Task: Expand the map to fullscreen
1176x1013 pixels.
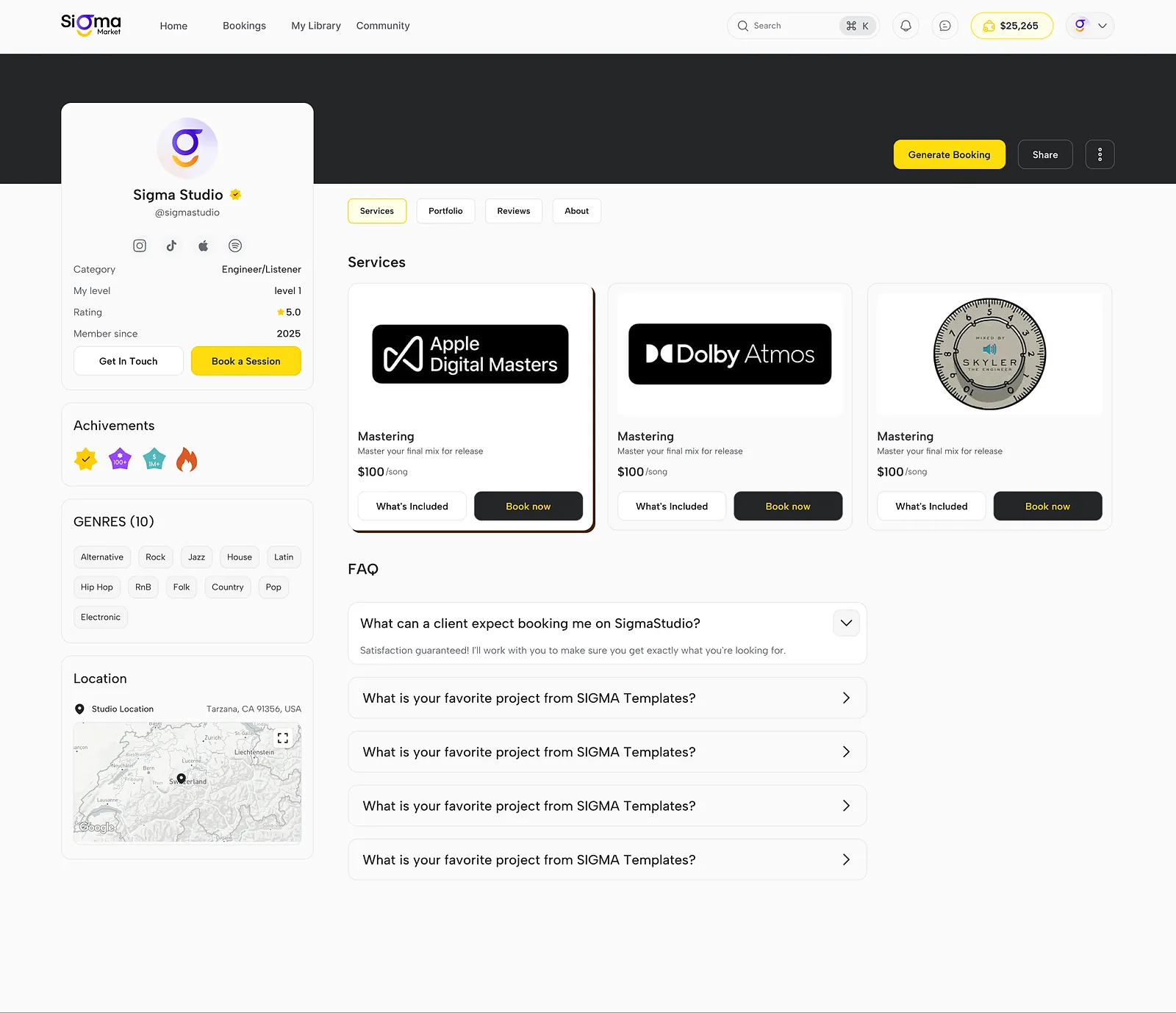Action: pos(283,737)
